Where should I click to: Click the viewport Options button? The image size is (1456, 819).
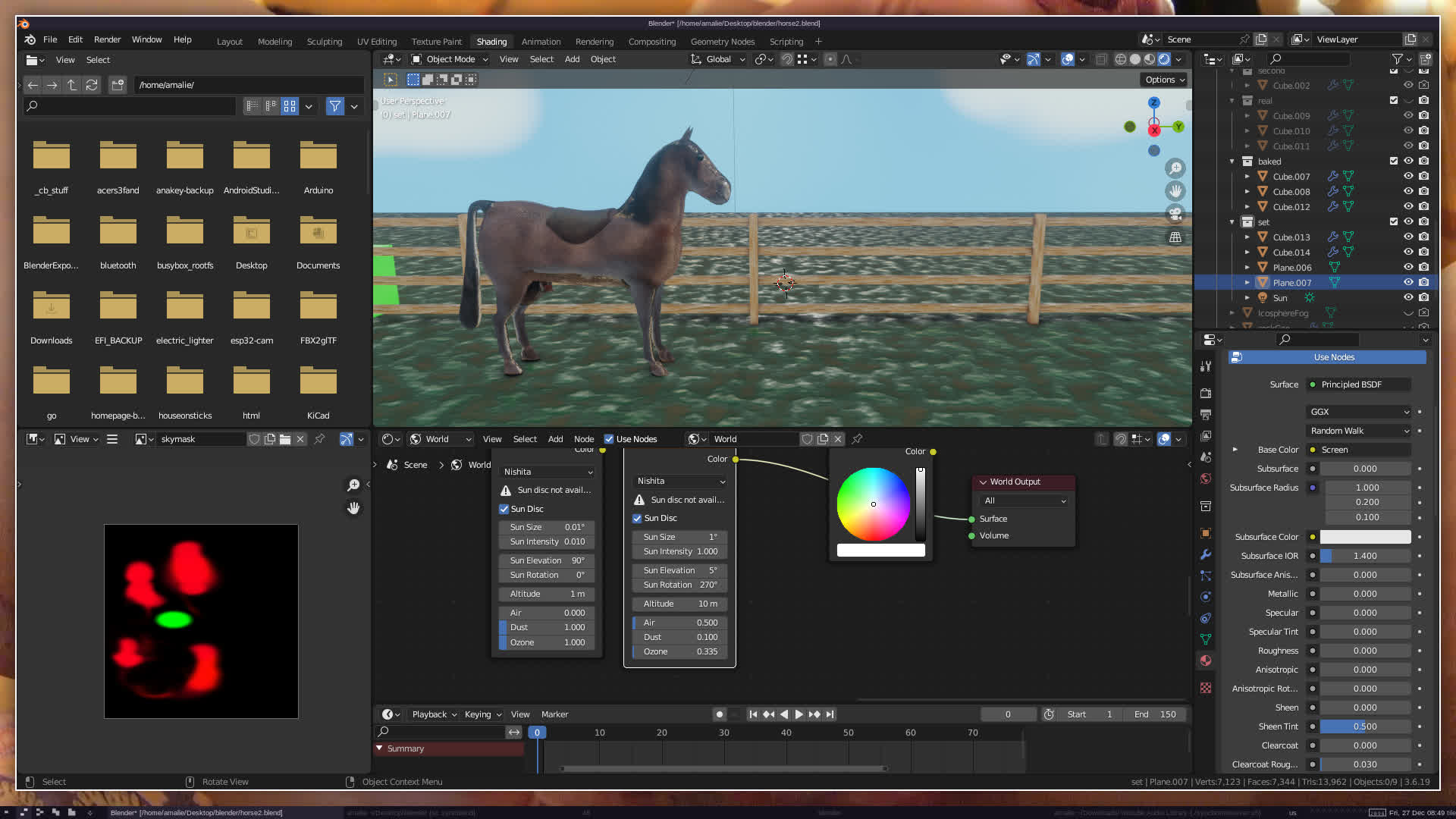point(1164,80)
